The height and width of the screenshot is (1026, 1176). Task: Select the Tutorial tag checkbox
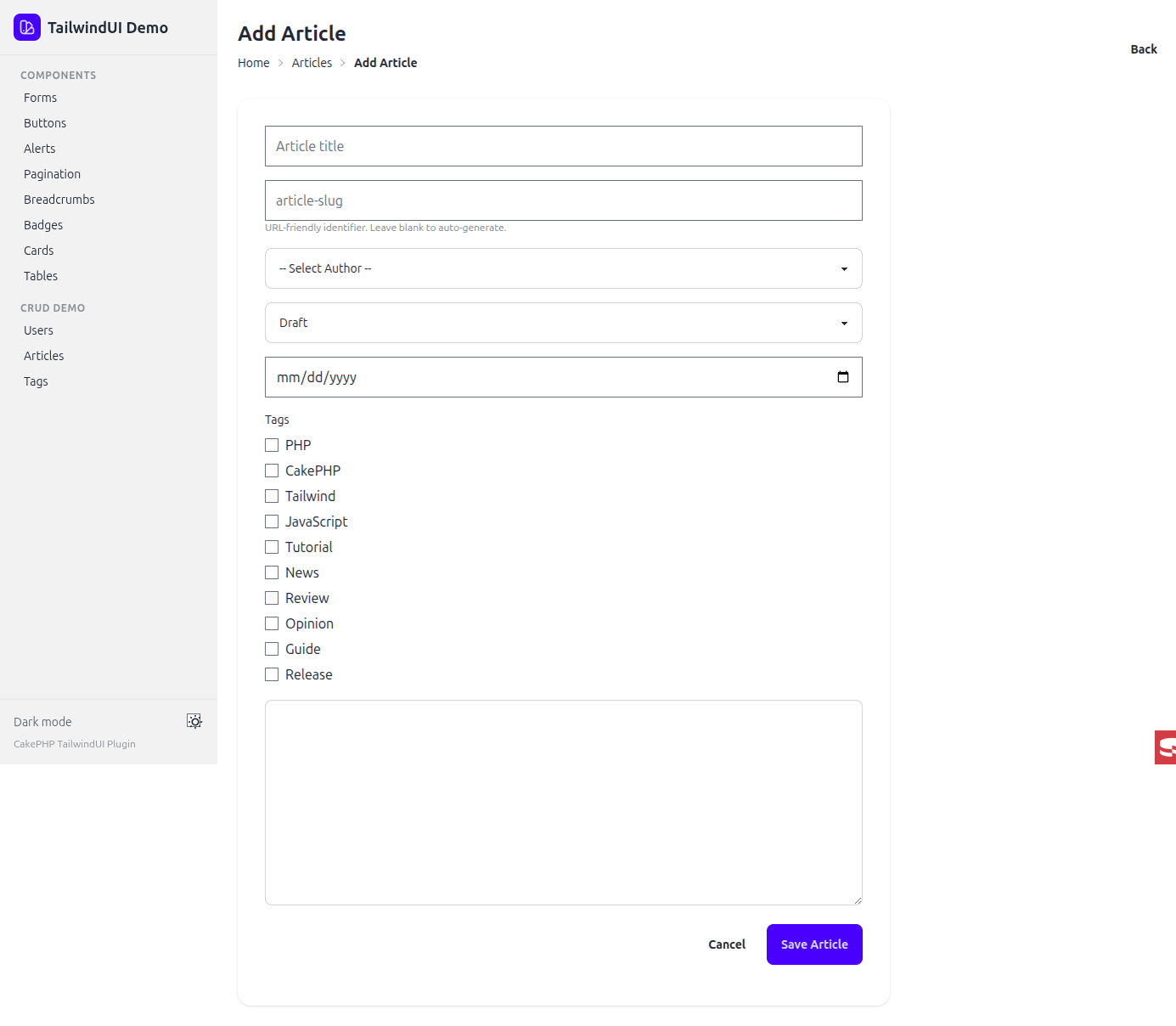[272, 547]
